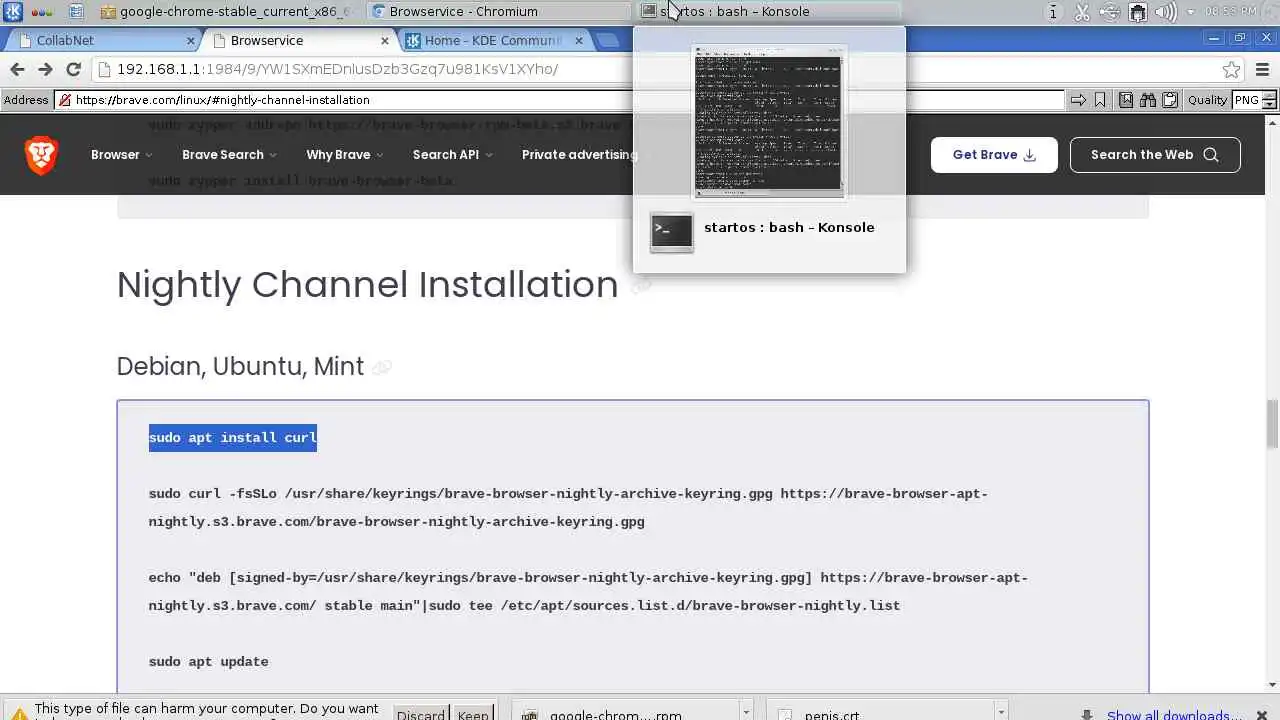
Task: Go forward in Chromium toolbar
Action: [45, 69]
